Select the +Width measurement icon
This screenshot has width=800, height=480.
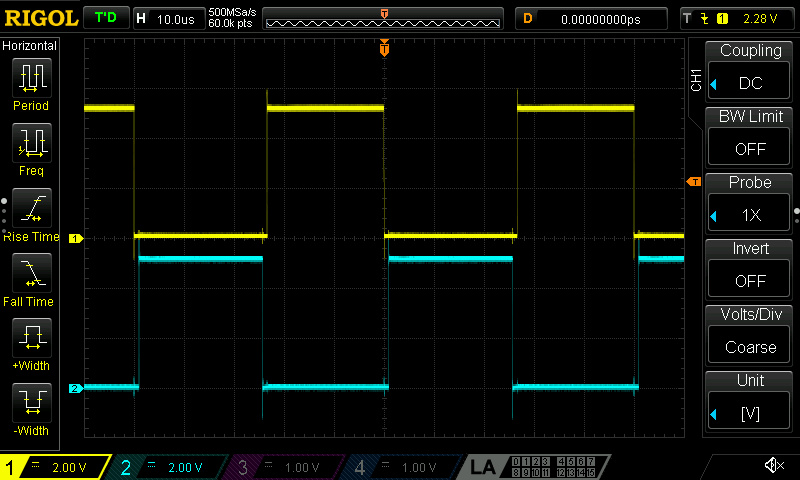[x=32, y=337]
